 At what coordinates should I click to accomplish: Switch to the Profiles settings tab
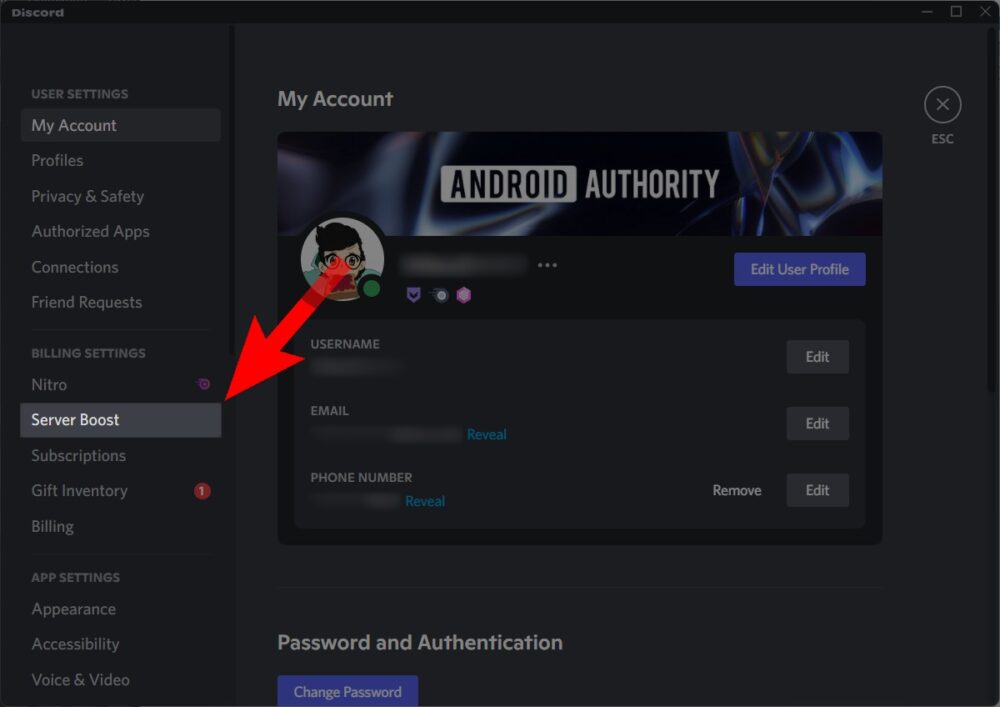[x=57, y=160]
